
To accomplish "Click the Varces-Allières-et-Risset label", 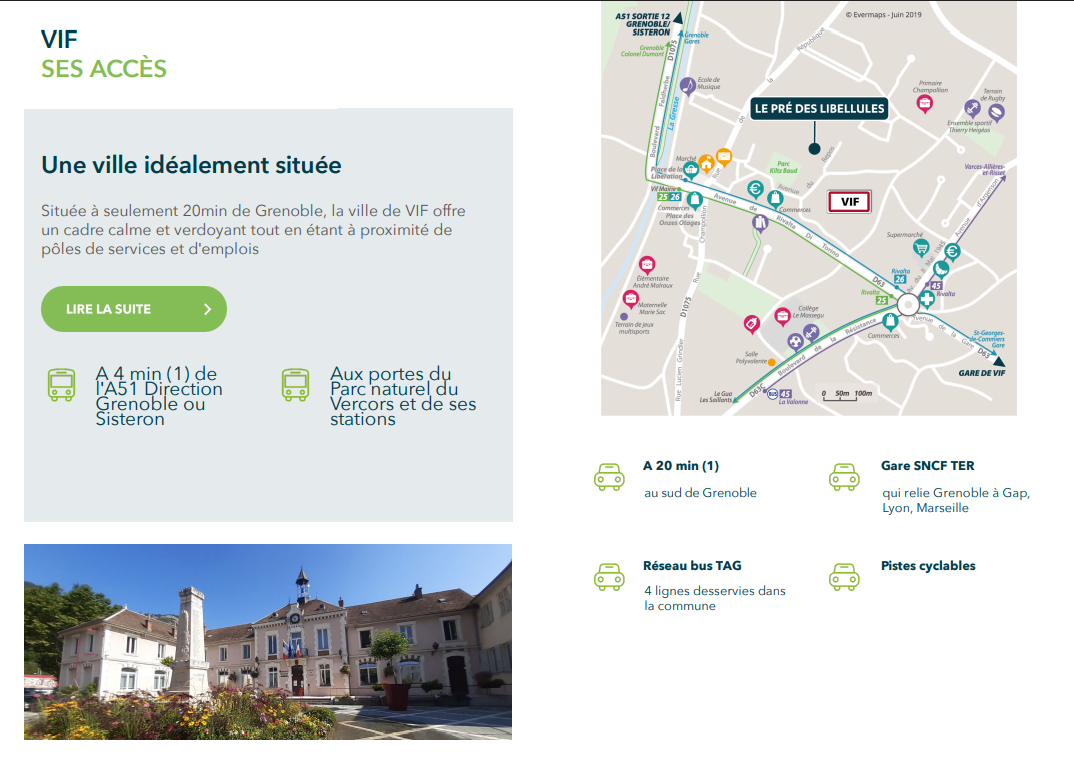I will click(x=984, y=170).
